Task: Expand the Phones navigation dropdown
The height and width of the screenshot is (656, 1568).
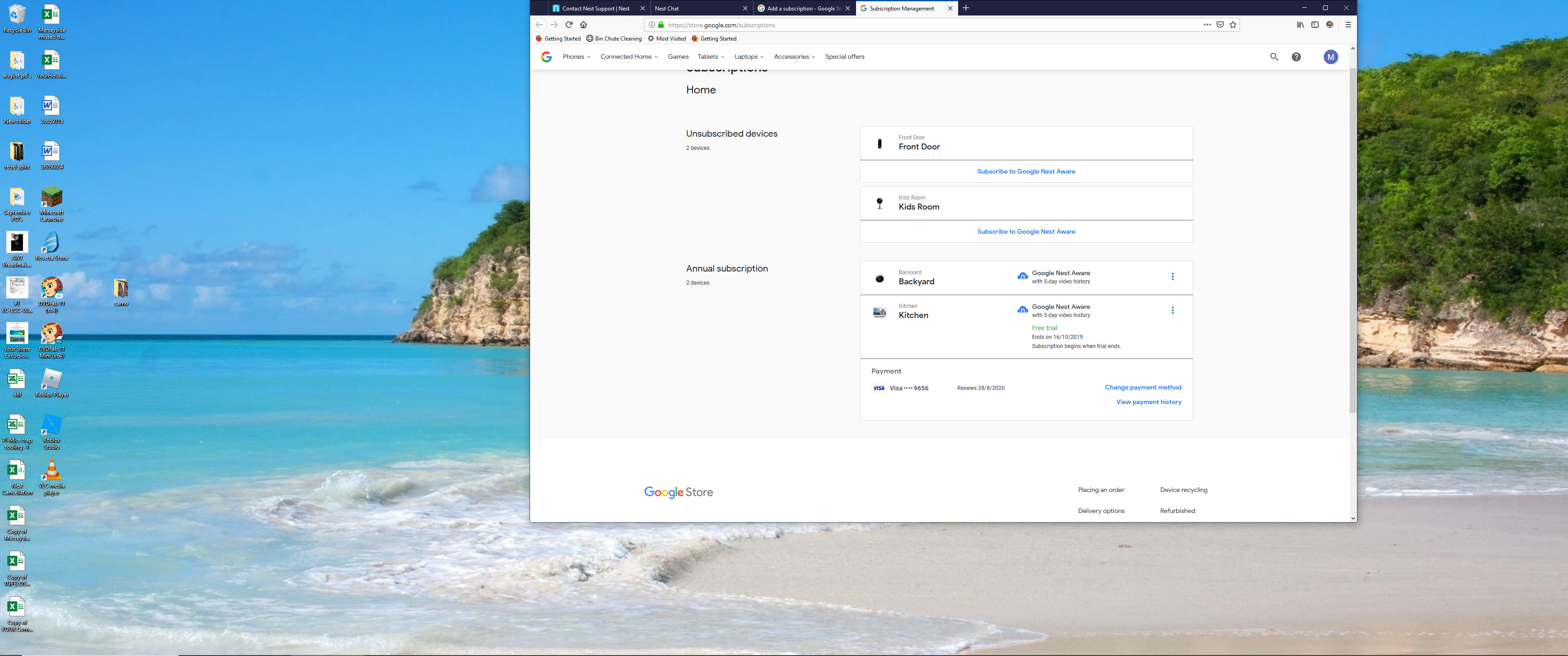Action: coord(576,56)
